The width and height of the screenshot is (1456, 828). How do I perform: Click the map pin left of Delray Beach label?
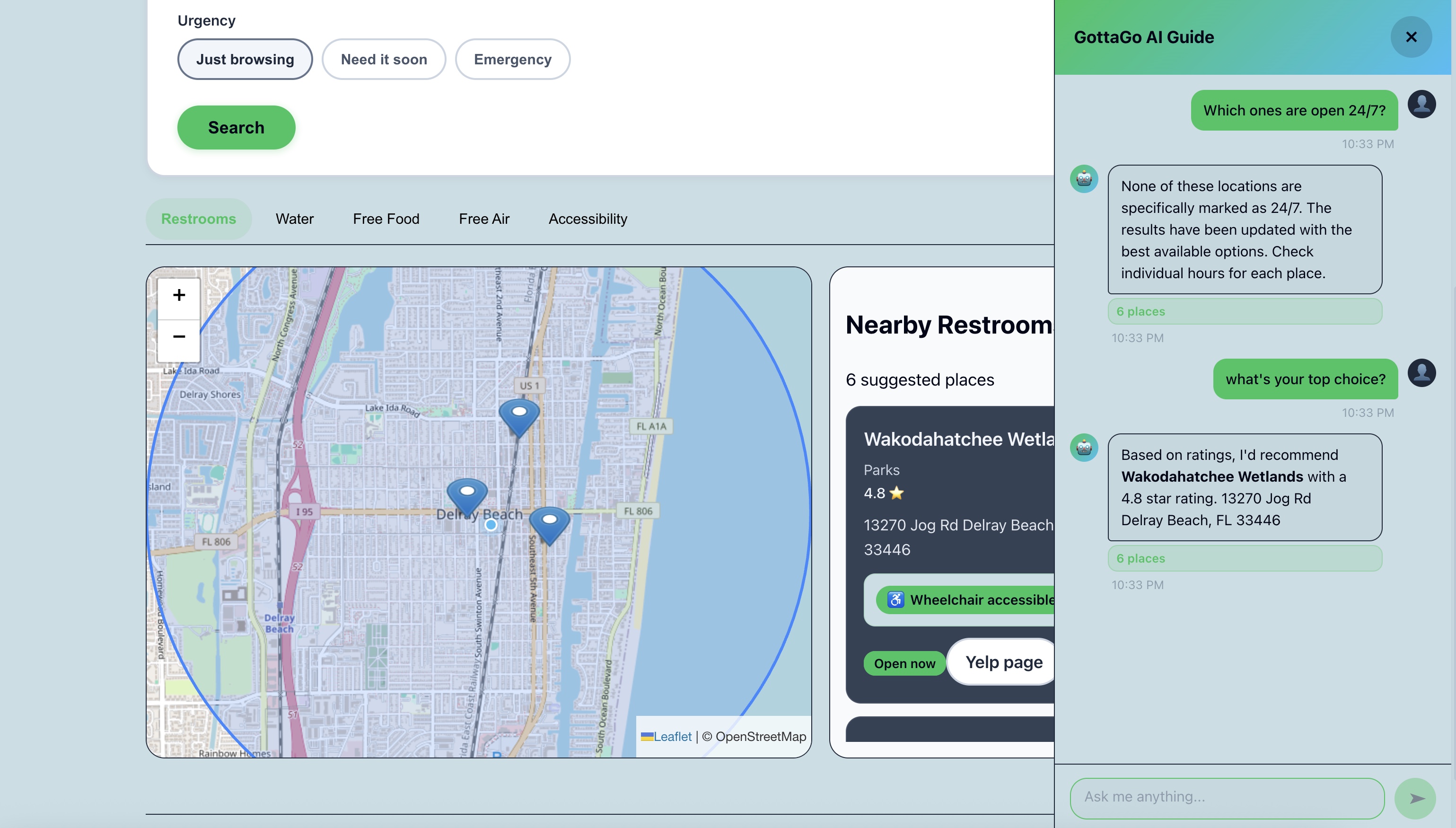pyautogui.click(x=467, y=495)
